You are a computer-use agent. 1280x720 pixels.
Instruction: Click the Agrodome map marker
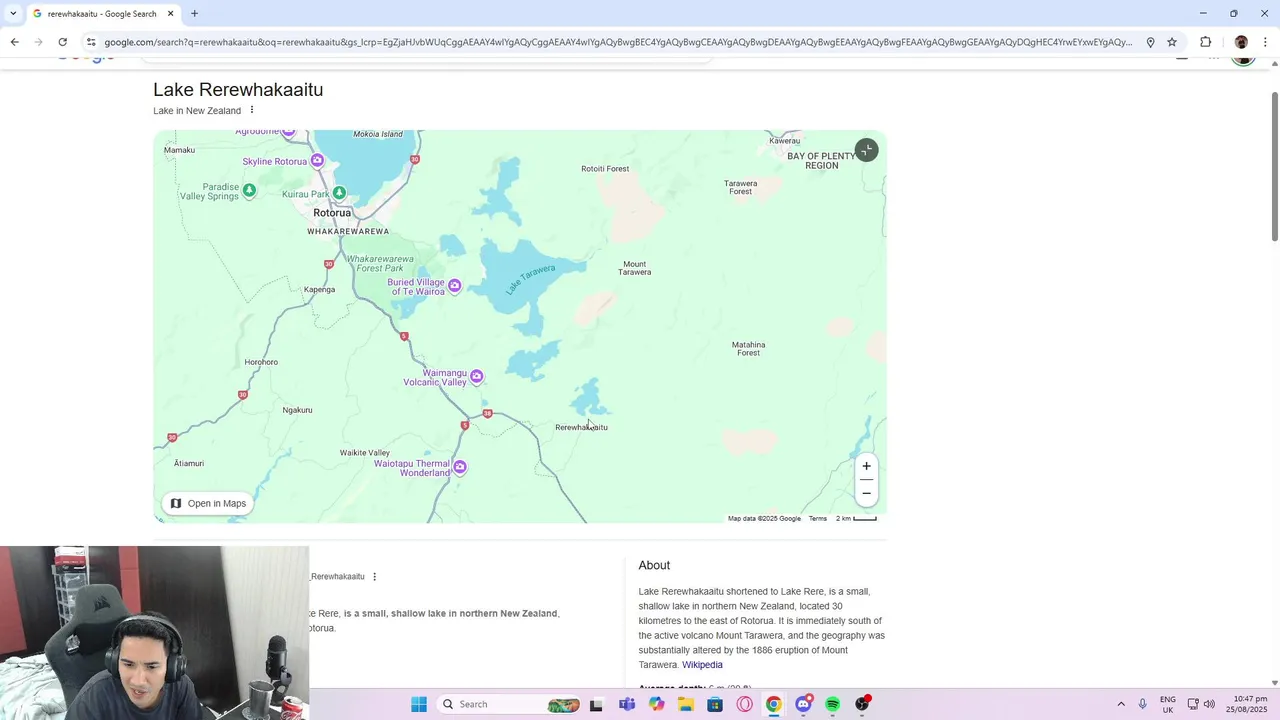[x=288, y=131]
